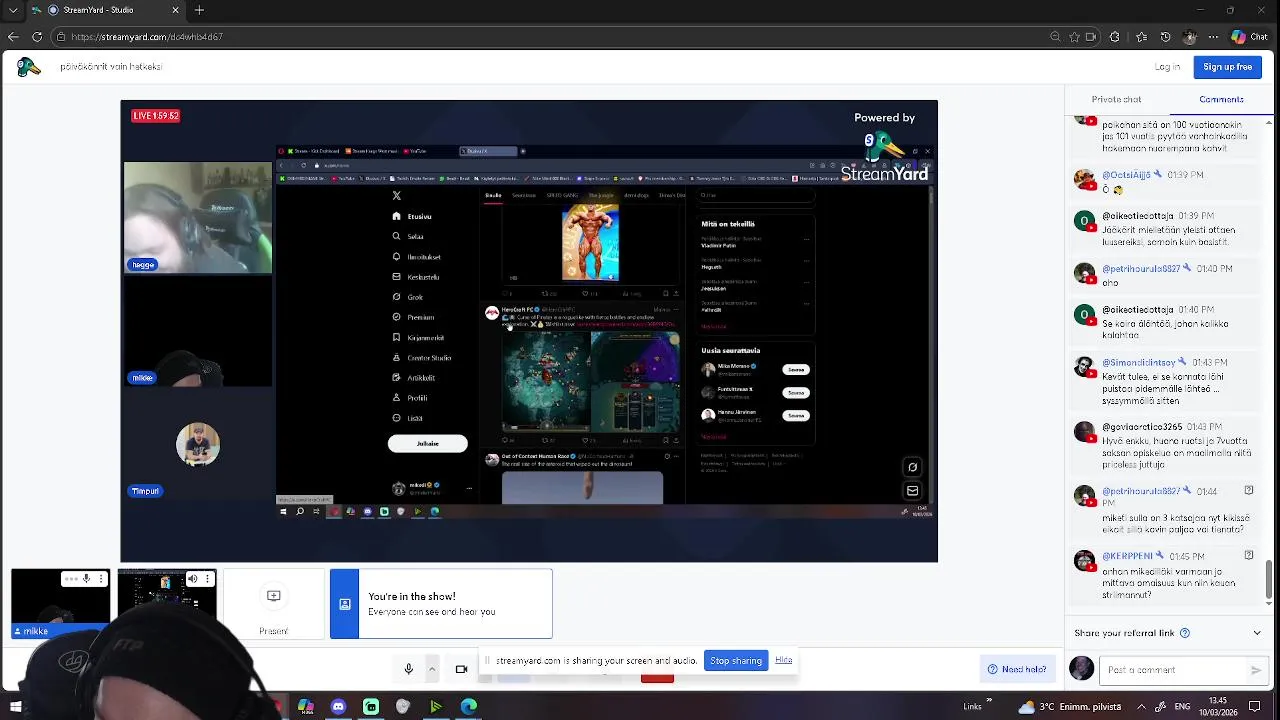Image resolution: width=1280 pixels, height=720 pixels.
Task: Open Windows Start menu
Action: click(x=16, y=707)
